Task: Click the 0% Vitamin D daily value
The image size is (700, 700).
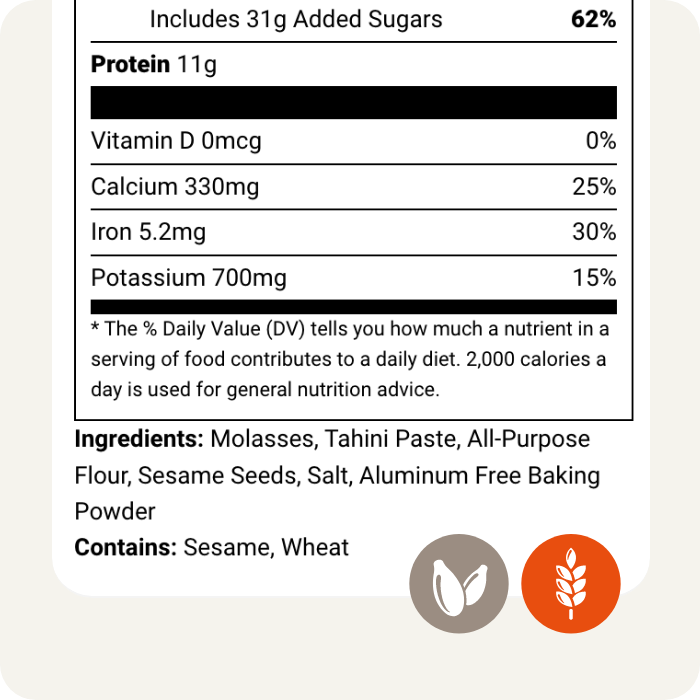Action: pos(601,141)
